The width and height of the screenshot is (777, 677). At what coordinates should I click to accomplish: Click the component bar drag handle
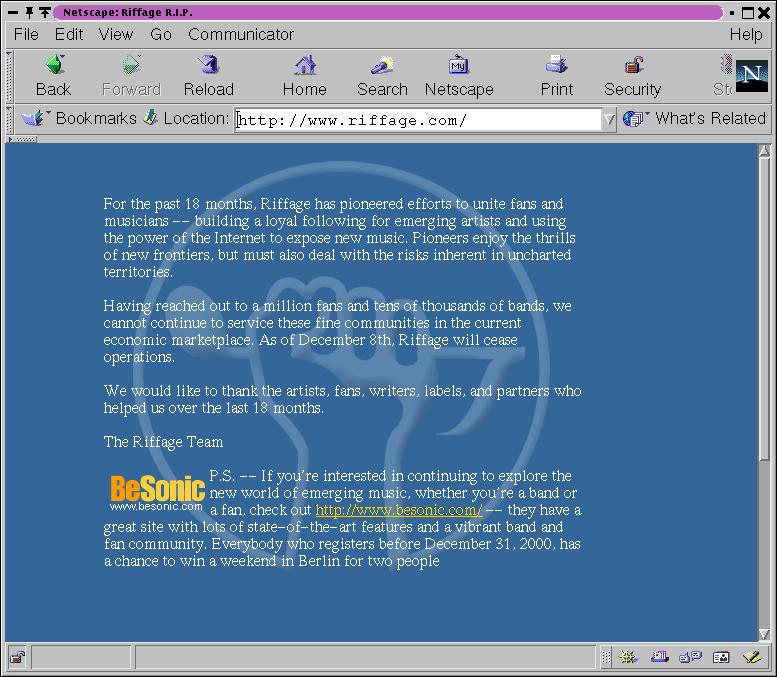(x=606, y=658)
